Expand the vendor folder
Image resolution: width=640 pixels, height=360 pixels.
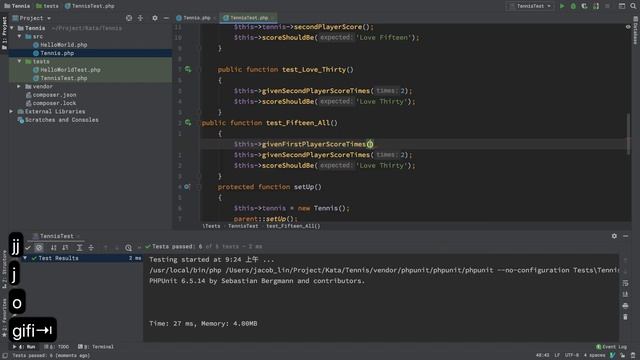coord(19,87)
